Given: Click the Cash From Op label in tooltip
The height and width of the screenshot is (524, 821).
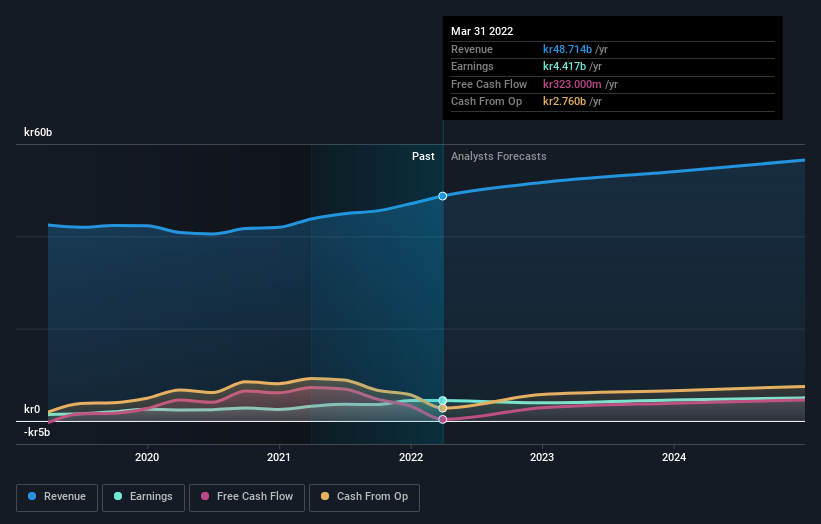Looking at the screenshot, I should [486, 102].
